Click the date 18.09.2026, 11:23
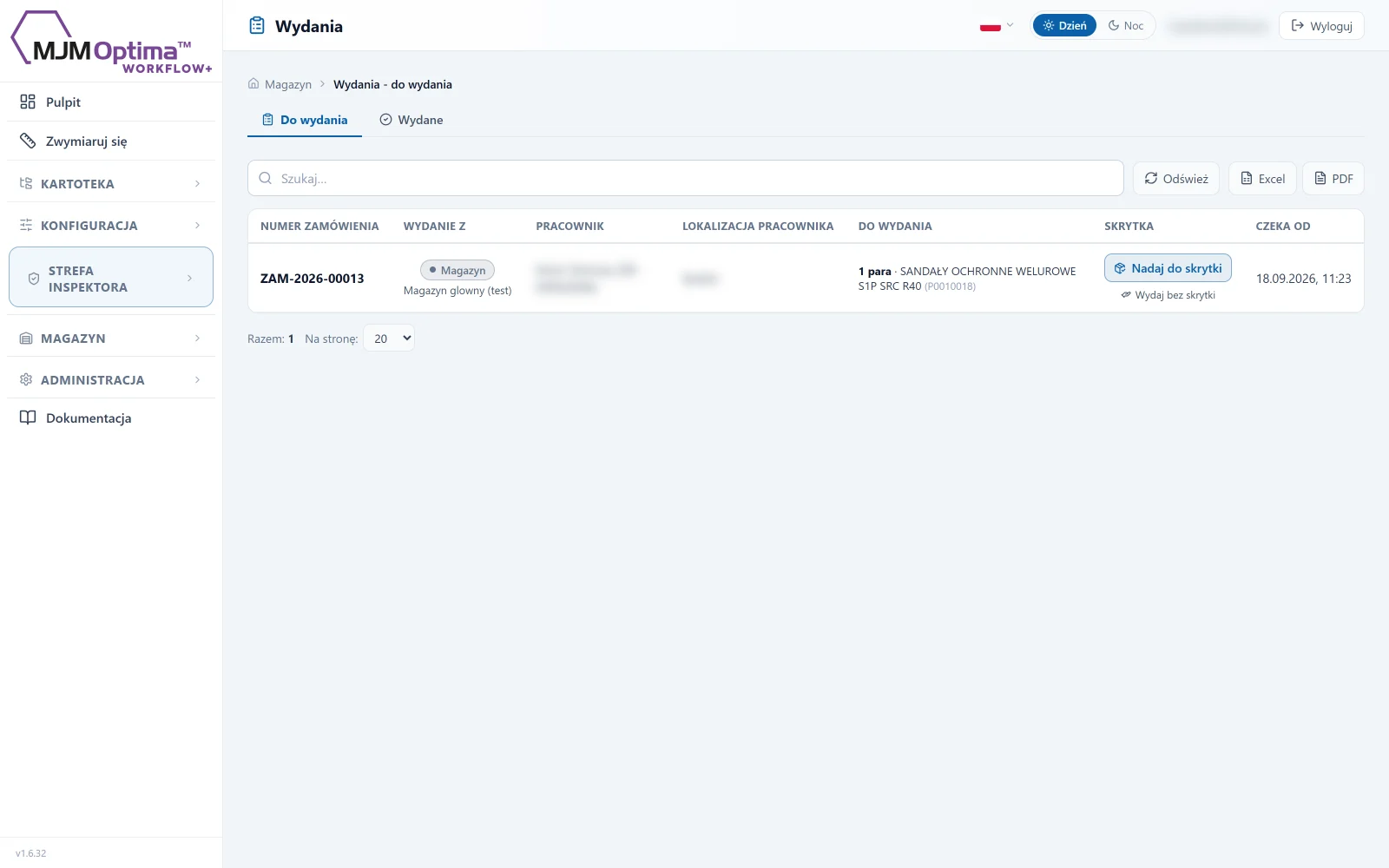Screen dimensions: 1389x868 tap(1304, 279)
